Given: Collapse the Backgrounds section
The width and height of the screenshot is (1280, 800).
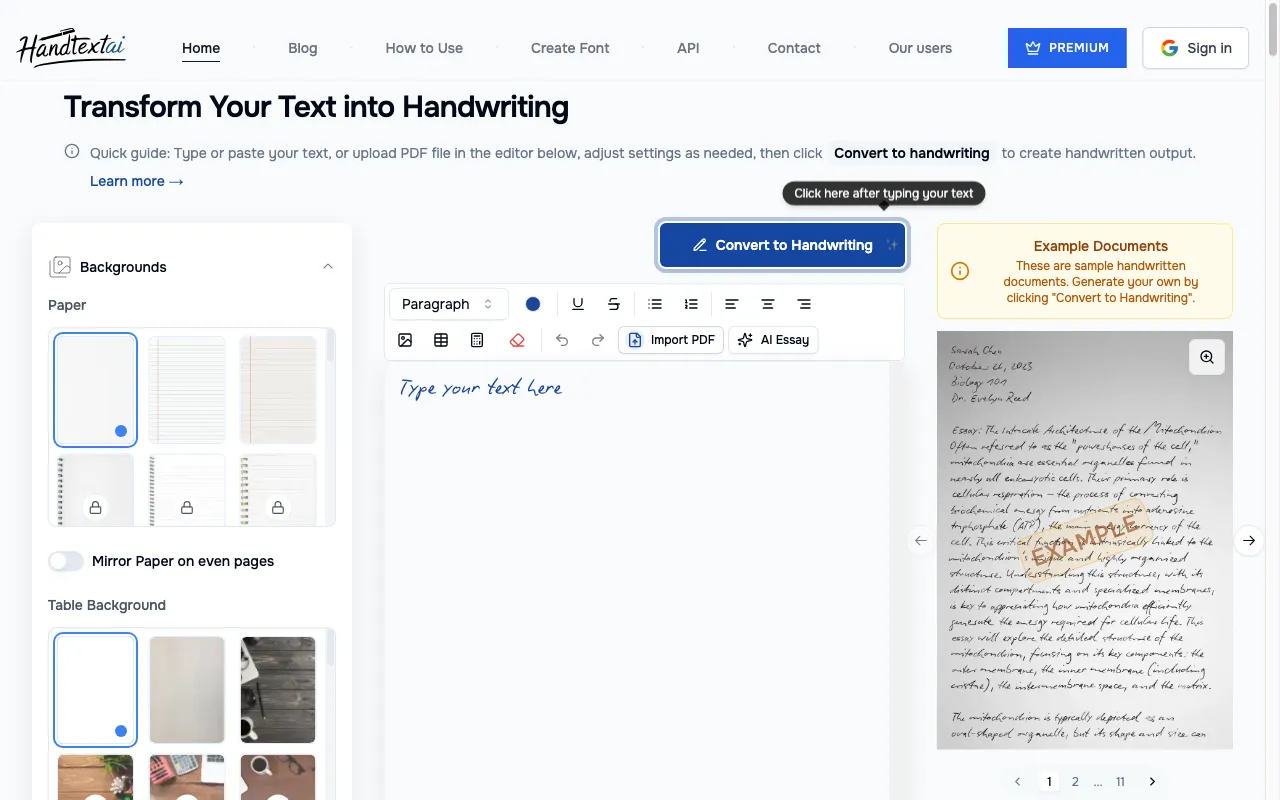Looking at the screenshot, I should point(328,266).
